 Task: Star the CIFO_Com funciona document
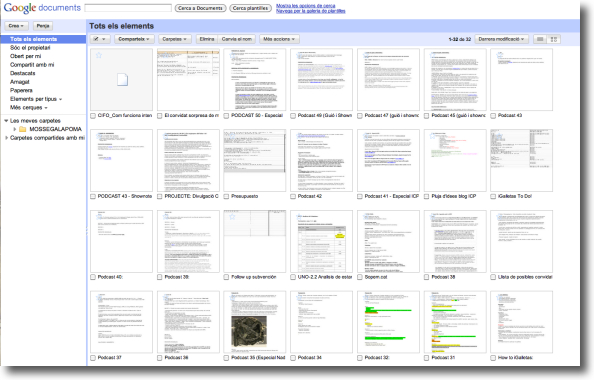coord(99,55)
